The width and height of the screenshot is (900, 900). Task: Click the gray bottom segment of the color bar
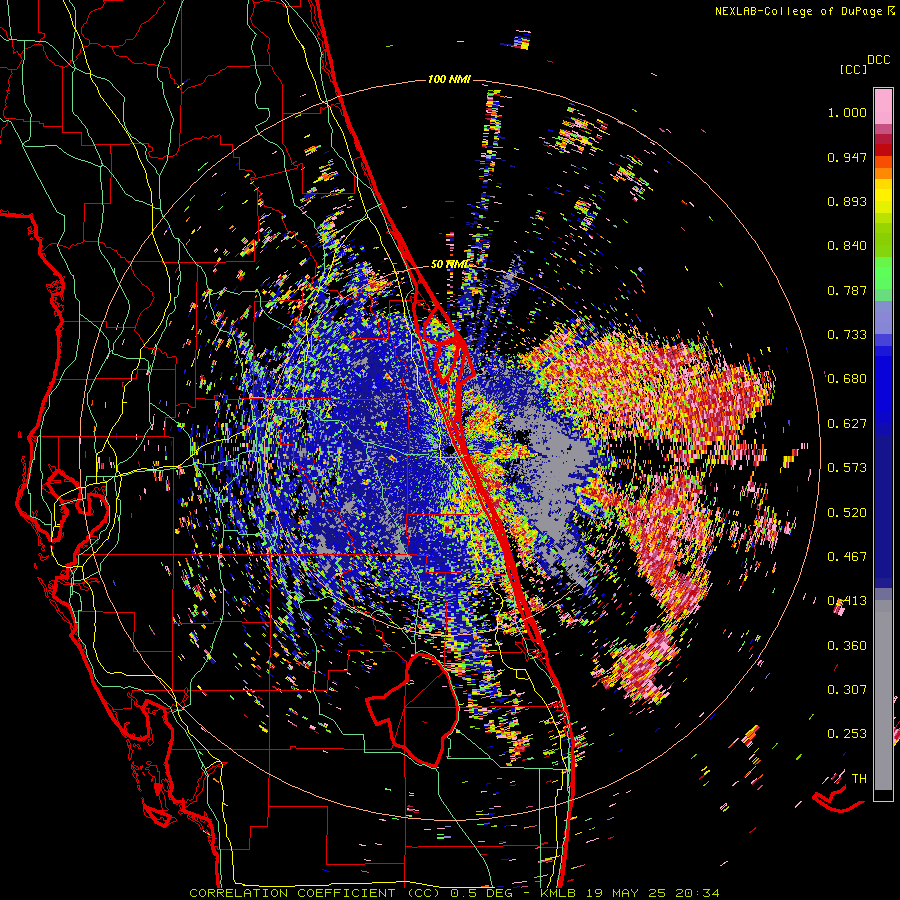coord(883,695)
